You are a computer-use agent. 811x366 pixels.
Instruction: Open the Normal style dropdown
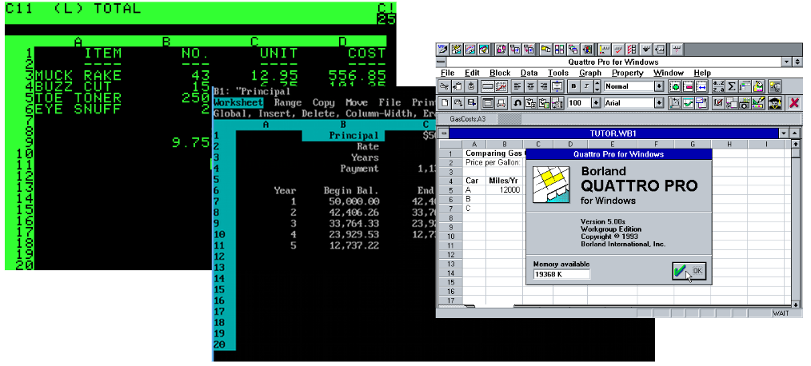coord(658,86)
